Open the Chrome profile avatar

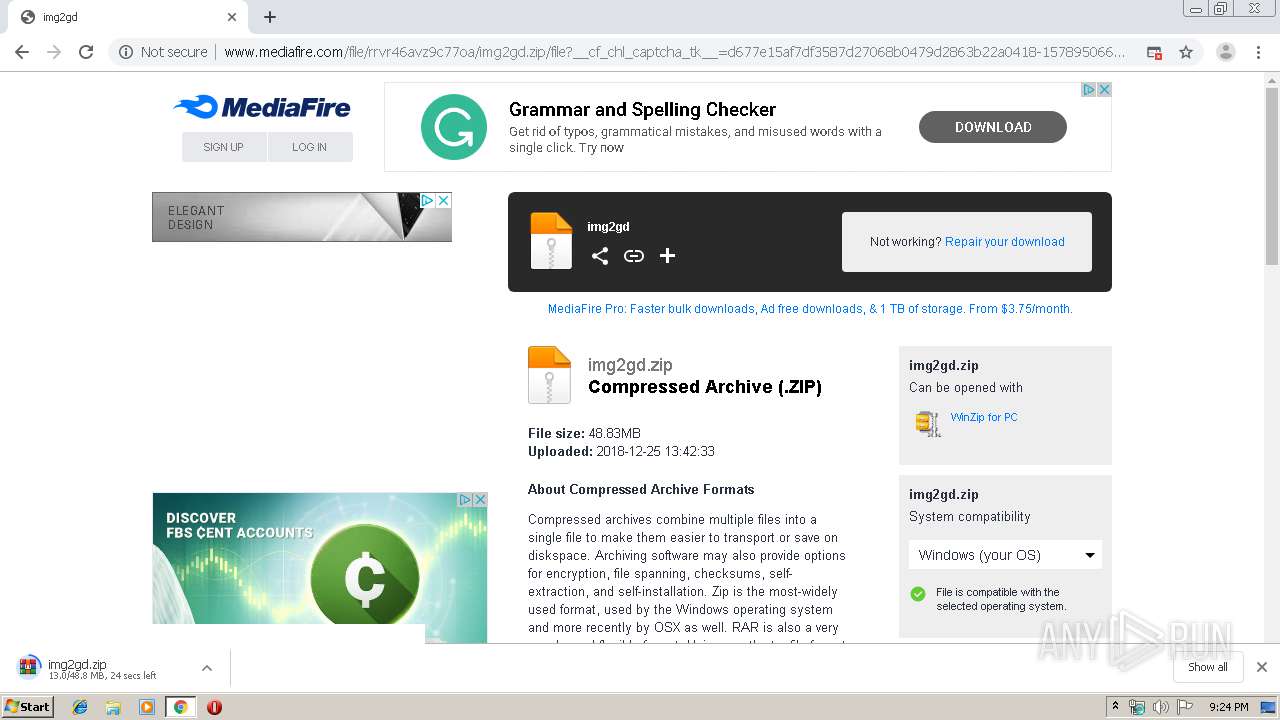pyautogui.click(x=1225, y=52)
